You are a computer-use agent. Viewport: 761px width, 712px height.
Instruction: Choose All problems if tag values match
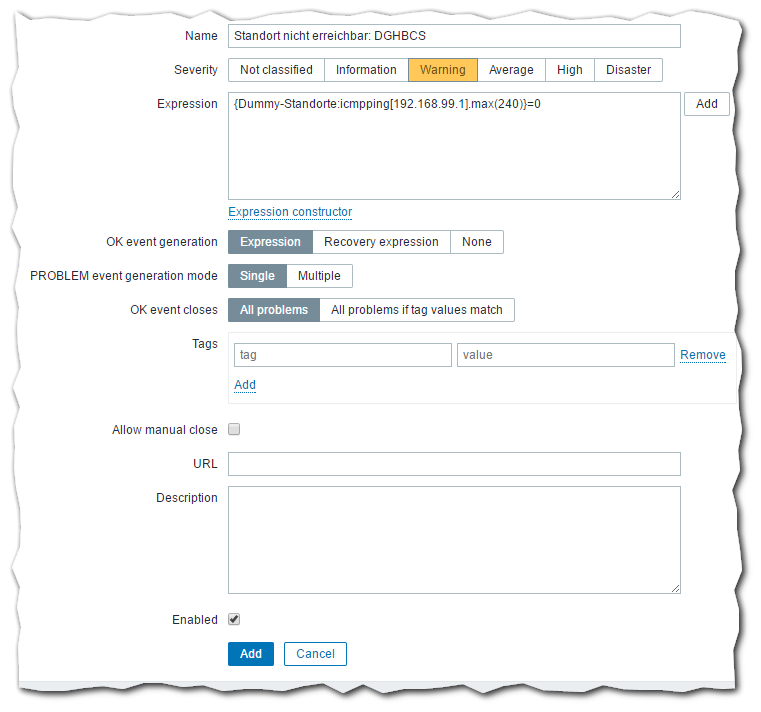416,310
